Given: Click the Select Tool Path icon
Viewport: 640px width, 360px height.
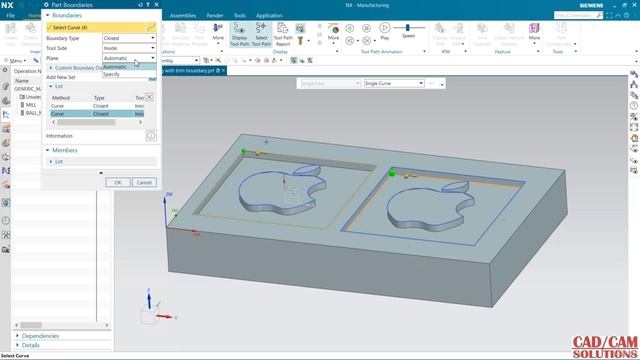Looking at the screenshot, I should [x=261, y=34].
